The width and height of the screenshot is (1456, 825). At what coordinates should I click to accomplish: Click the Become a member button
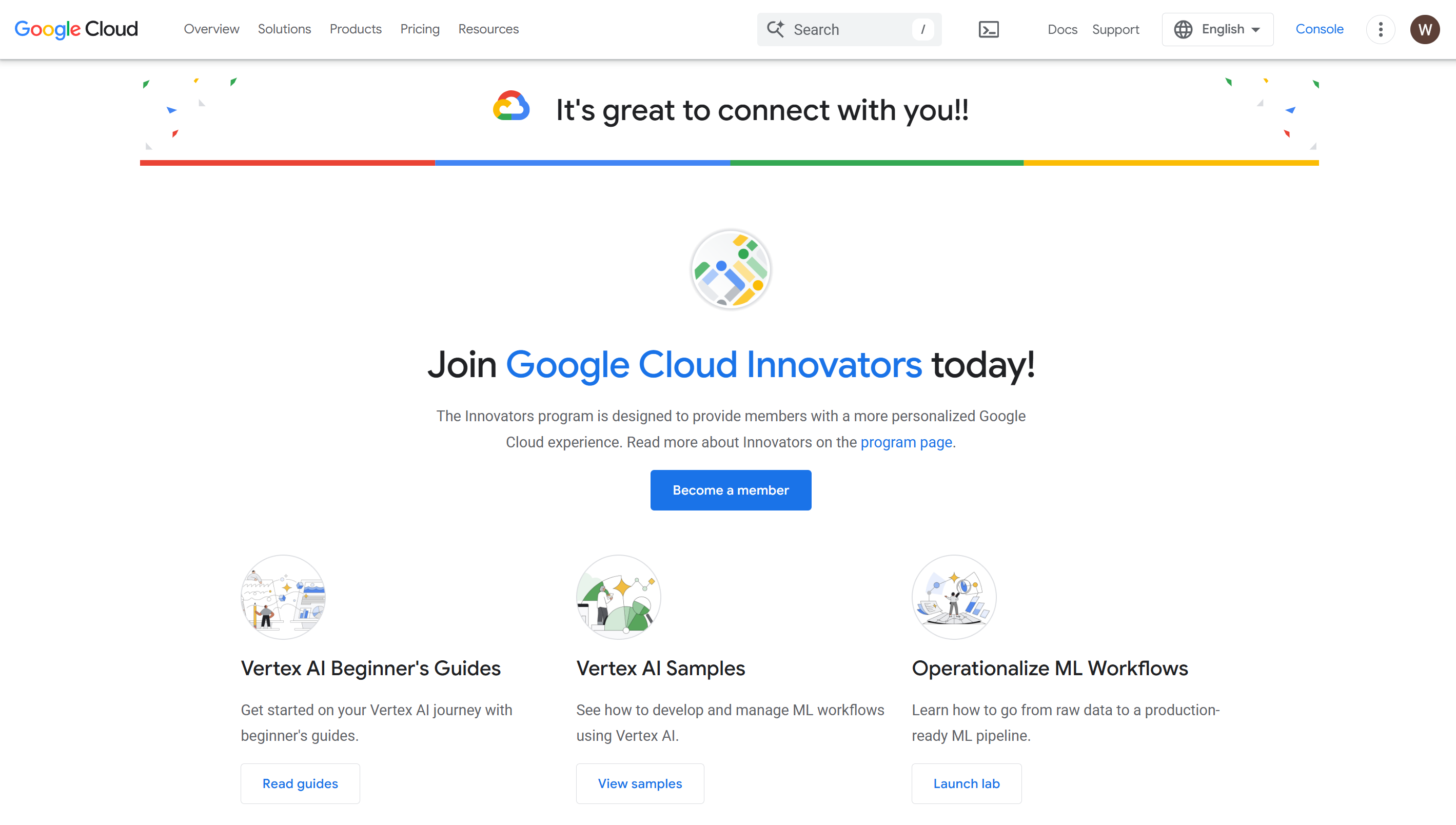click(731, 490)
